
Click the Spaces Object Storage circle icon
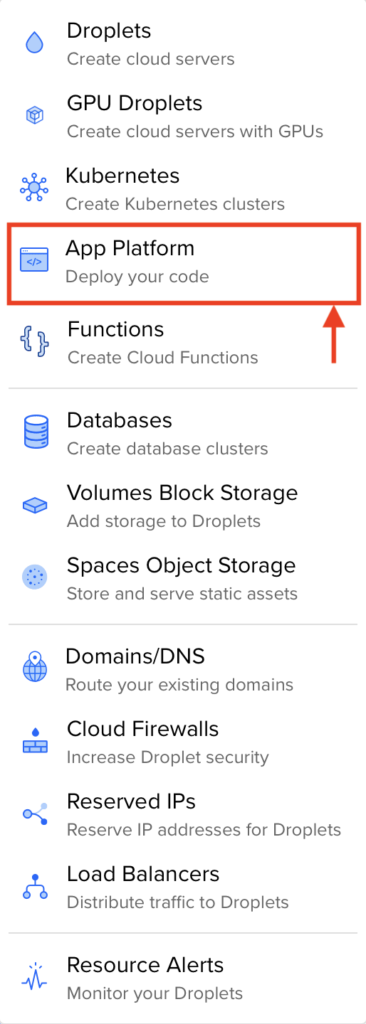click(34, 577)
